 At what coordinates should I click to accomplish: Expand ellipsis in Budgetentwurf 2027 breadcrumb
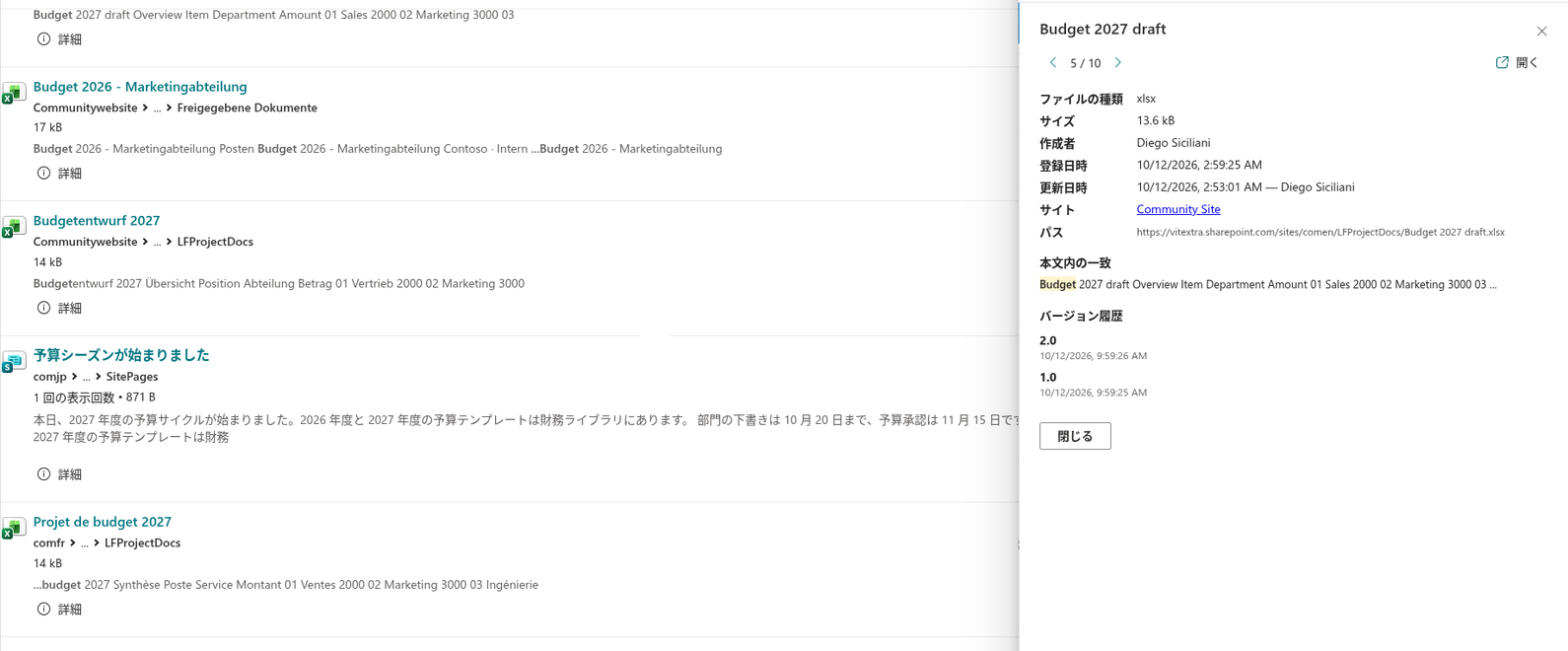pyautogui.click(x=157, y=242)
